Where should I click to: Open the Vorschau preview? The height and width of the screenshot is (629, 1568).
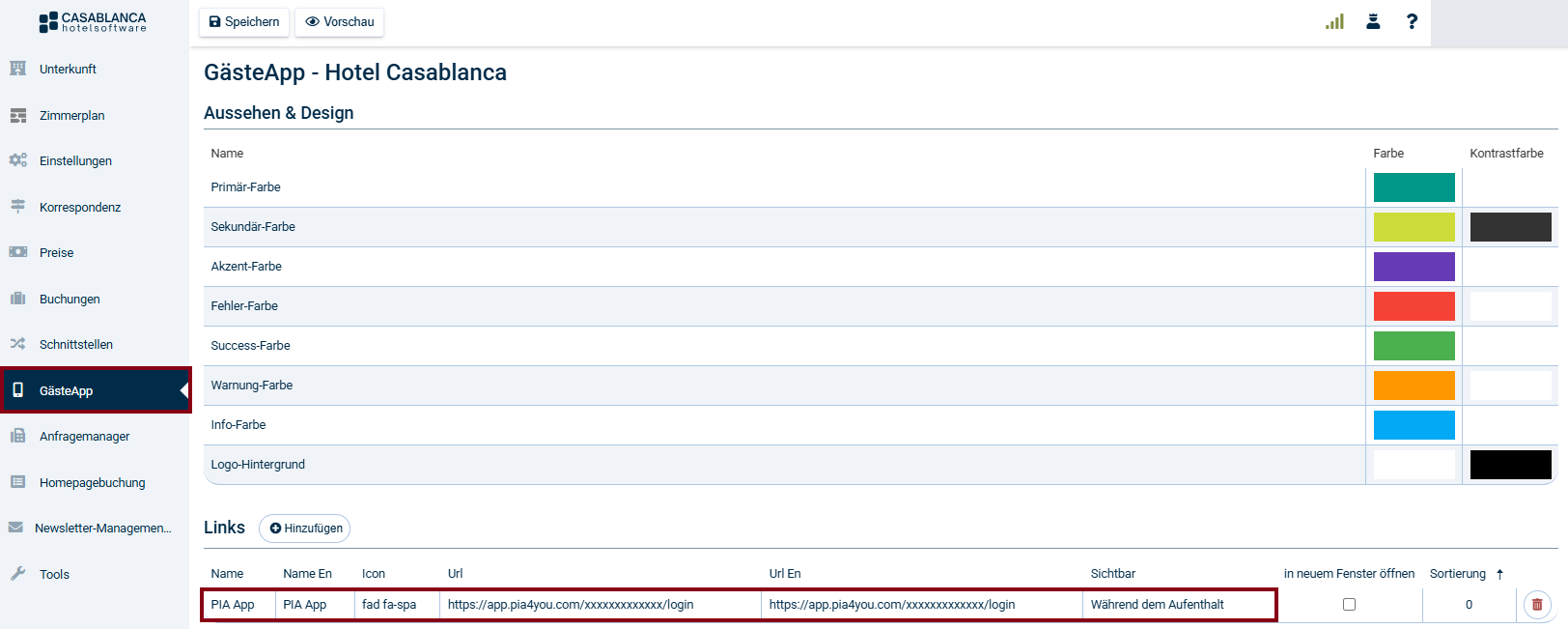[339, 21]
